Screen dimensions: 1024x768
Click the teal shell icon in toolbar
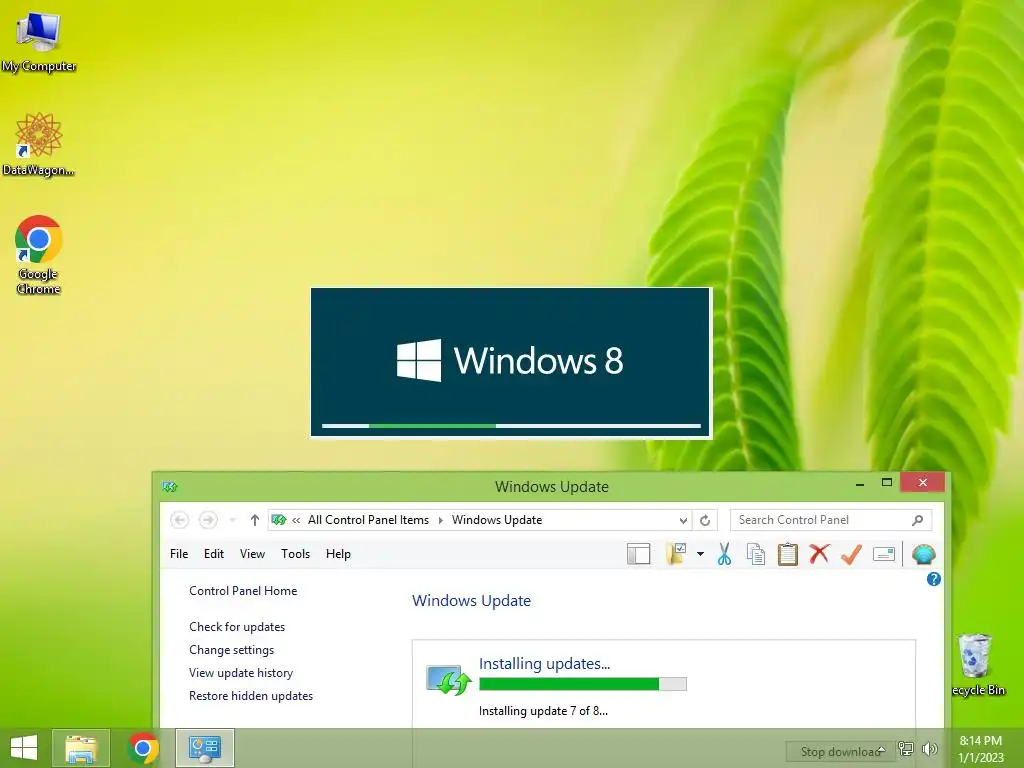tap(923, 554)
